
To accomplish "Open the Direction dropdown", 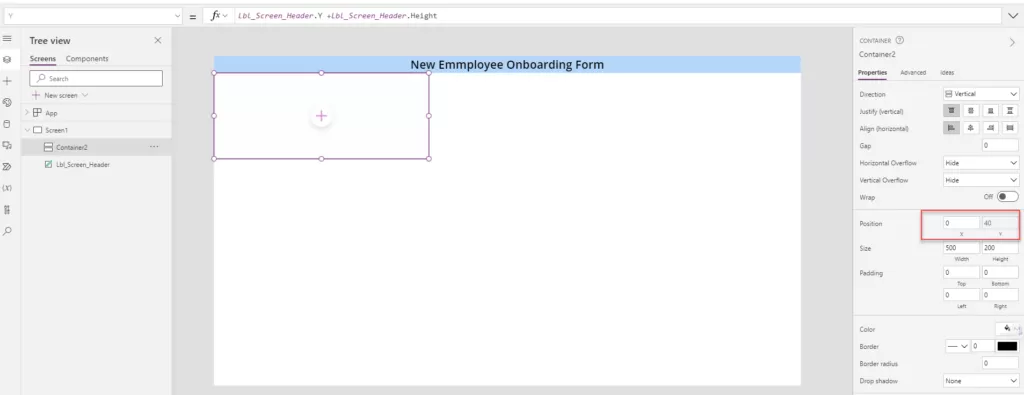I will coord(981,94).
